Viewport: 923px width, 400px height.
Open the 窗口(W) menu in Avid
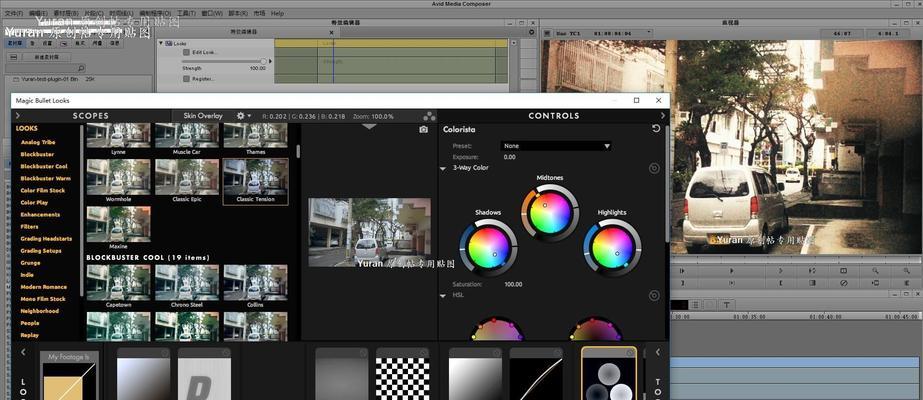click(213, 13)
